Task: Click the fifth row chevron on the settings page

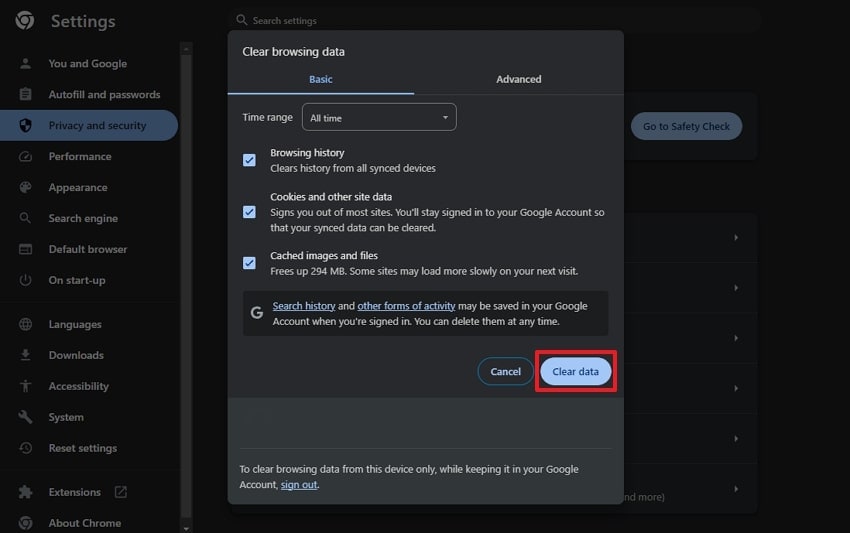Action: pyautogui.click(x=736, y=438)
